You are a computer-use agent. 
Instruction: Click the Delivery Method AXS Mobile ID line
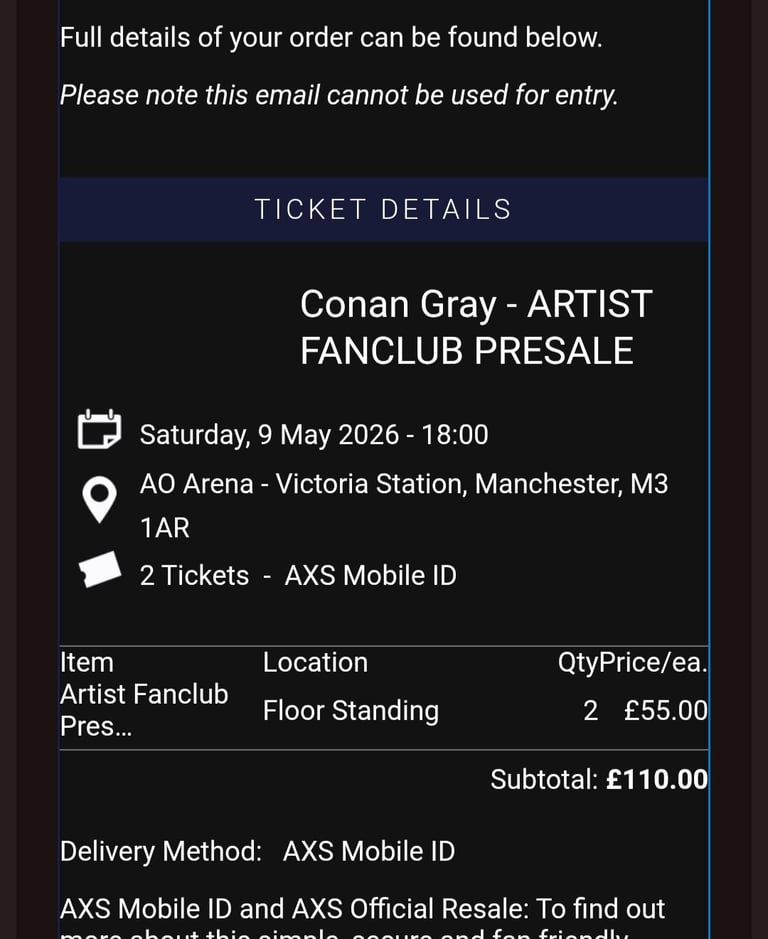coord(257,852)
